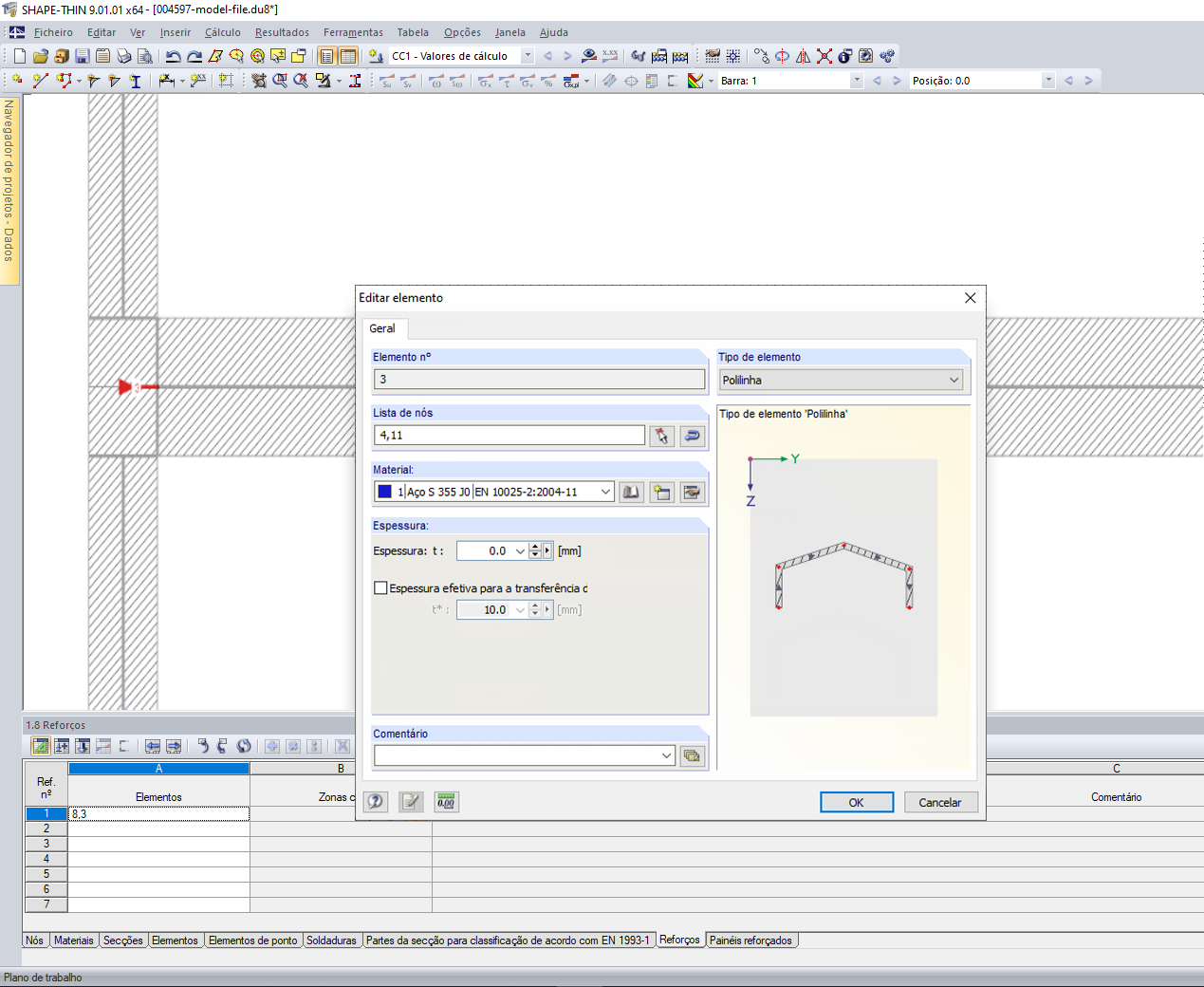
Task: Click the table refresh icon
Action: (244, 746)
